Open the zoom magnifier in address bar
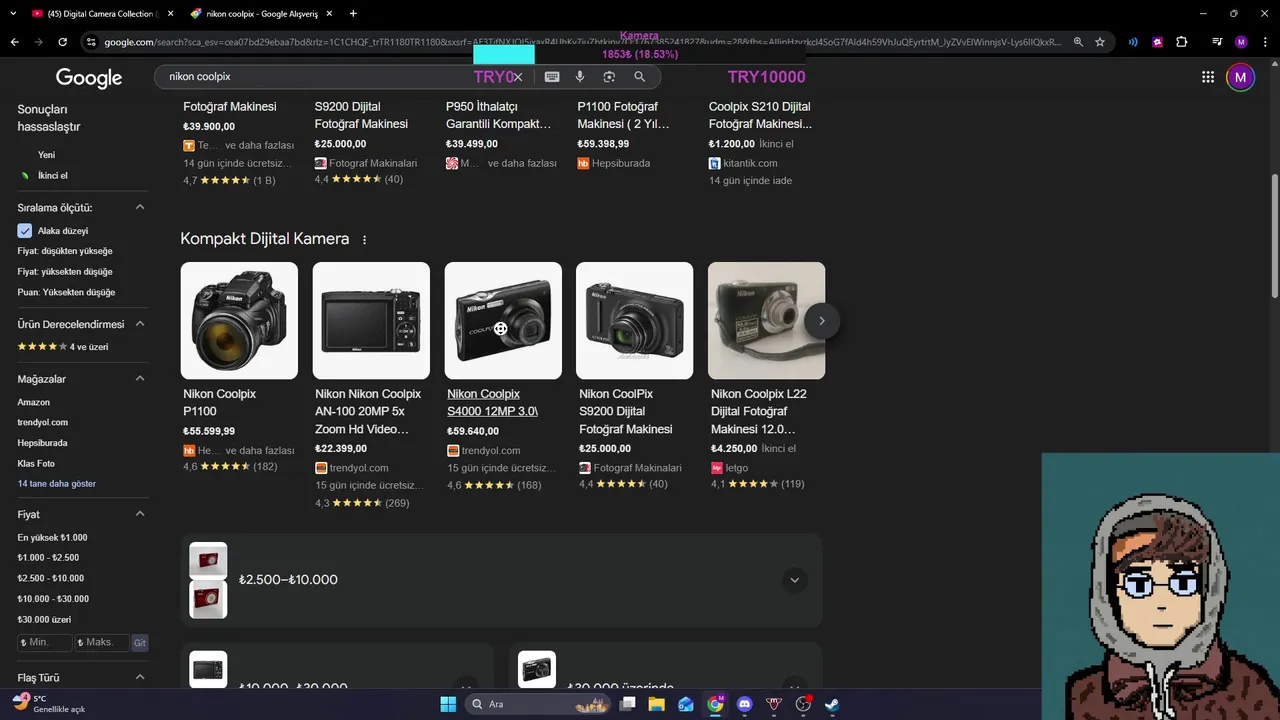 (x=1078, y=42)
